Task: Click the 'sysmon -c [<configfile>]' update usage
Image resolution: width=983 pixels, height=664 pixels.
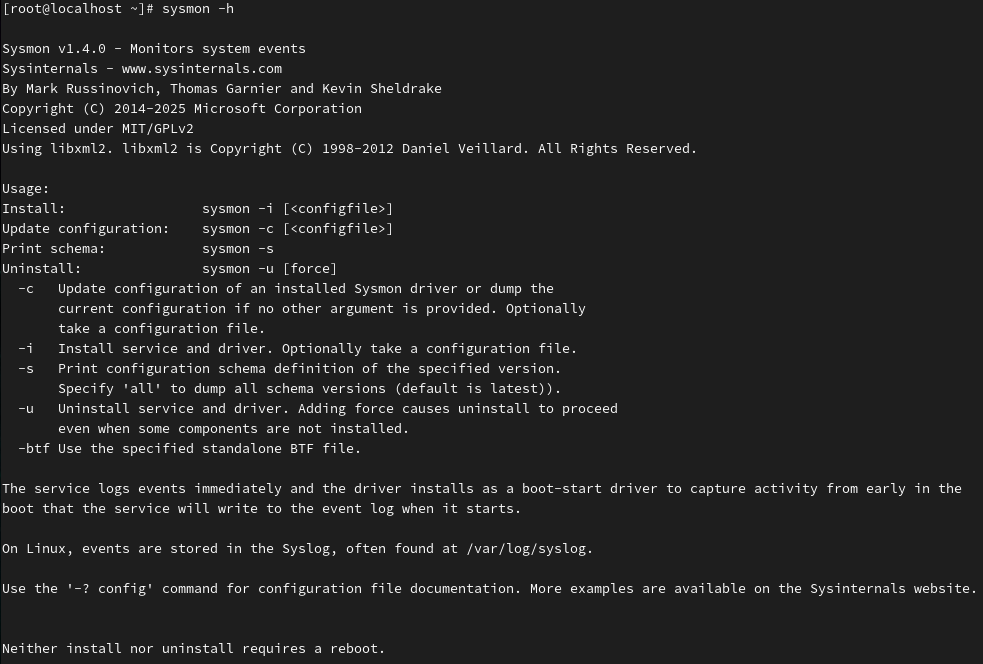Action: click(x=298, y=229)
